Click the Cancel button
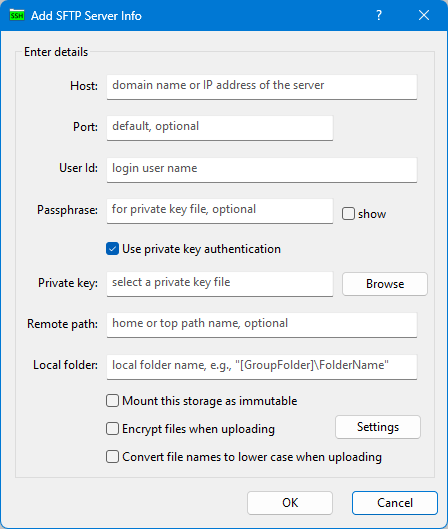Image resolution: width=448 pixels, height=529 pixels. (395, 503)
